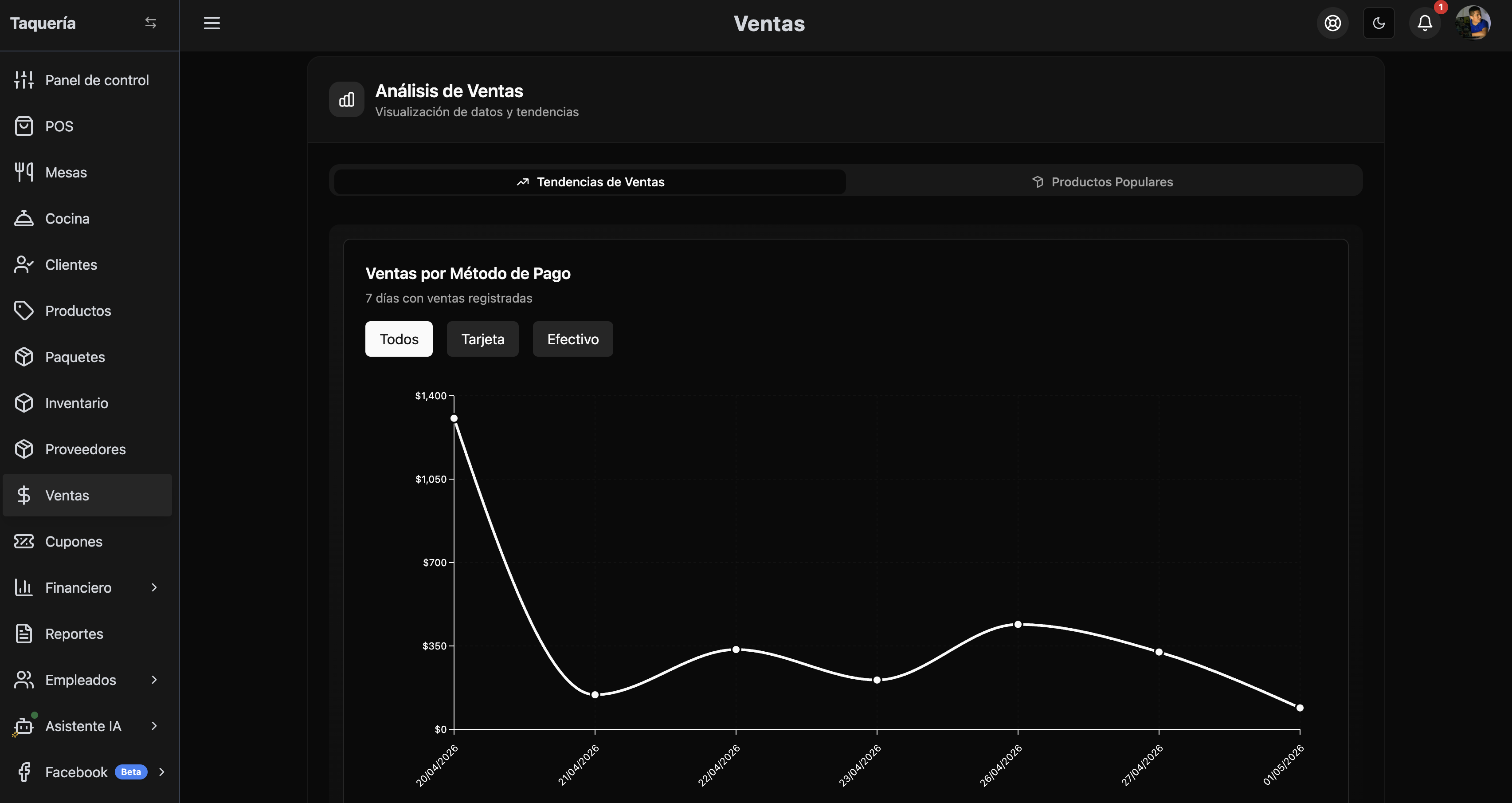Open notifications bell

click(x=1425, y=24)
